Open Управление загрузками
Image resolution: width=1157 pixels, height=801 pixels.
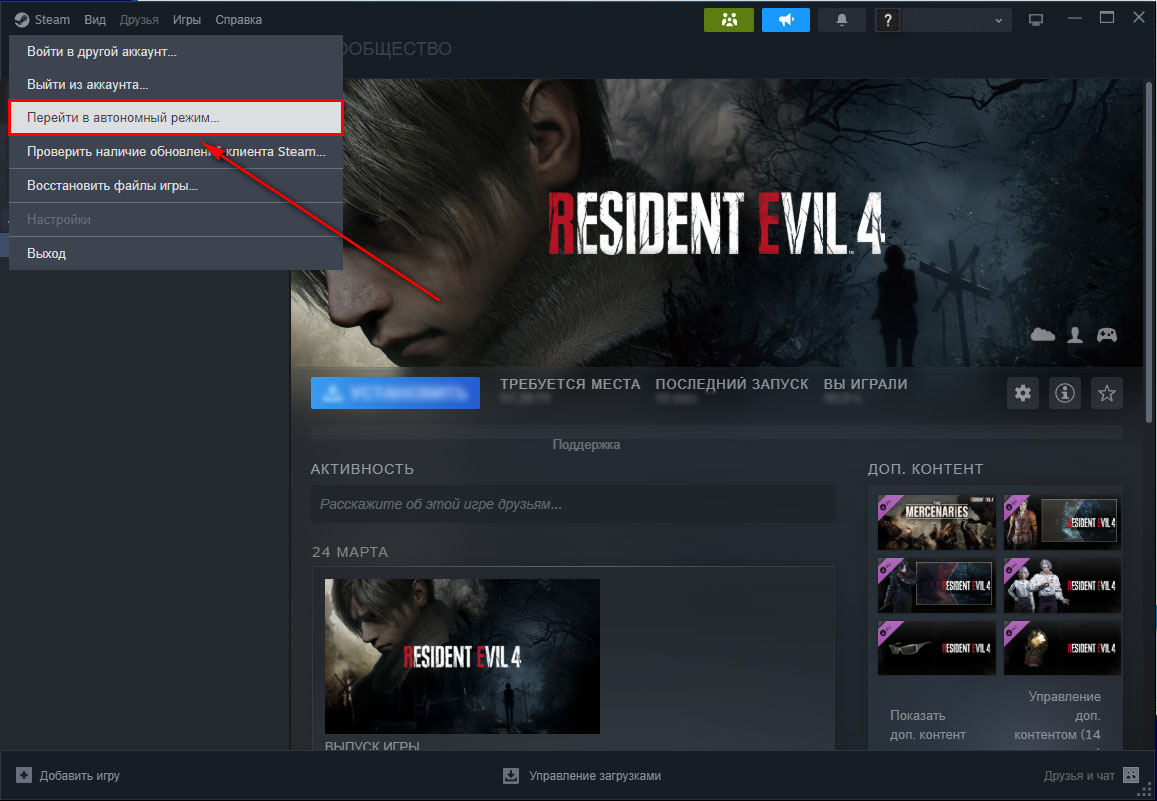pyautogui.click(x=581, y=776)
